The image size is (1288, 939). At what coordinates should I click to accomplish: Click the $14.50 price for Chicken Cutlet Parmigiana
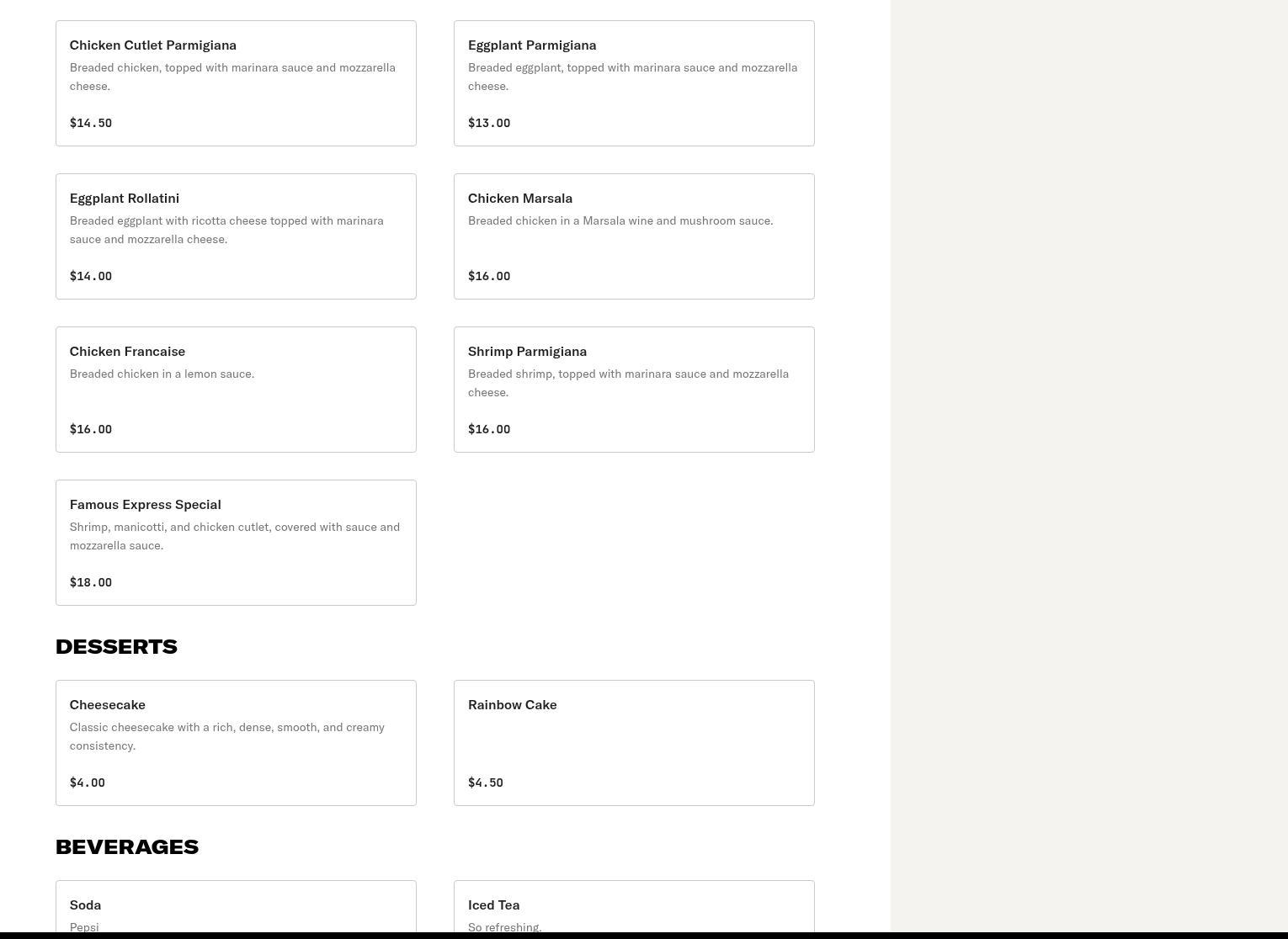click(x=91, y=123)
